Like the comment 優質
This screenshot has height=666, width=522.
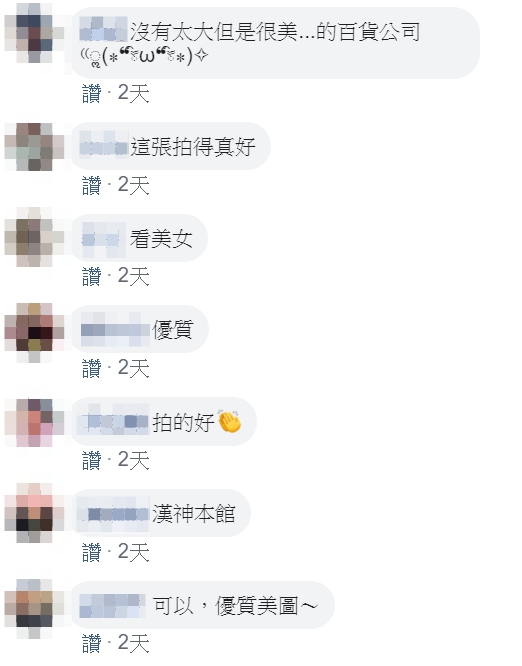(91, 368)
